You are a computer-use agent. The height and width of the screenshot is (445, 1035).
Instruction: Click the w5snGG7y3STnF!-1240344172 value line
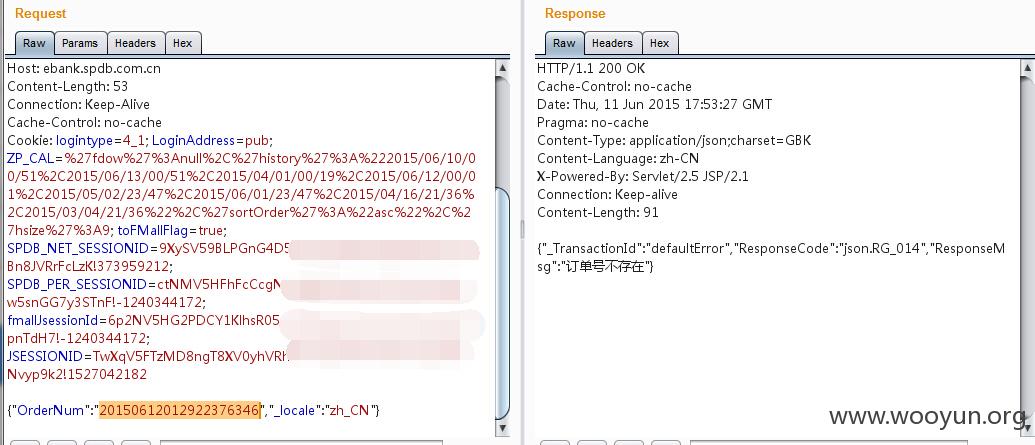point(106,302)
